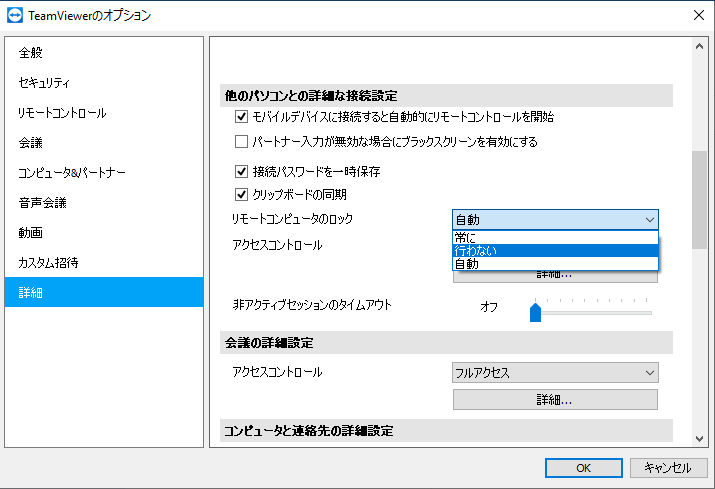Click the 詳細... button under 会議の詳細設定
The width and height of the screenshot is (715, 489).
point(555,400)
